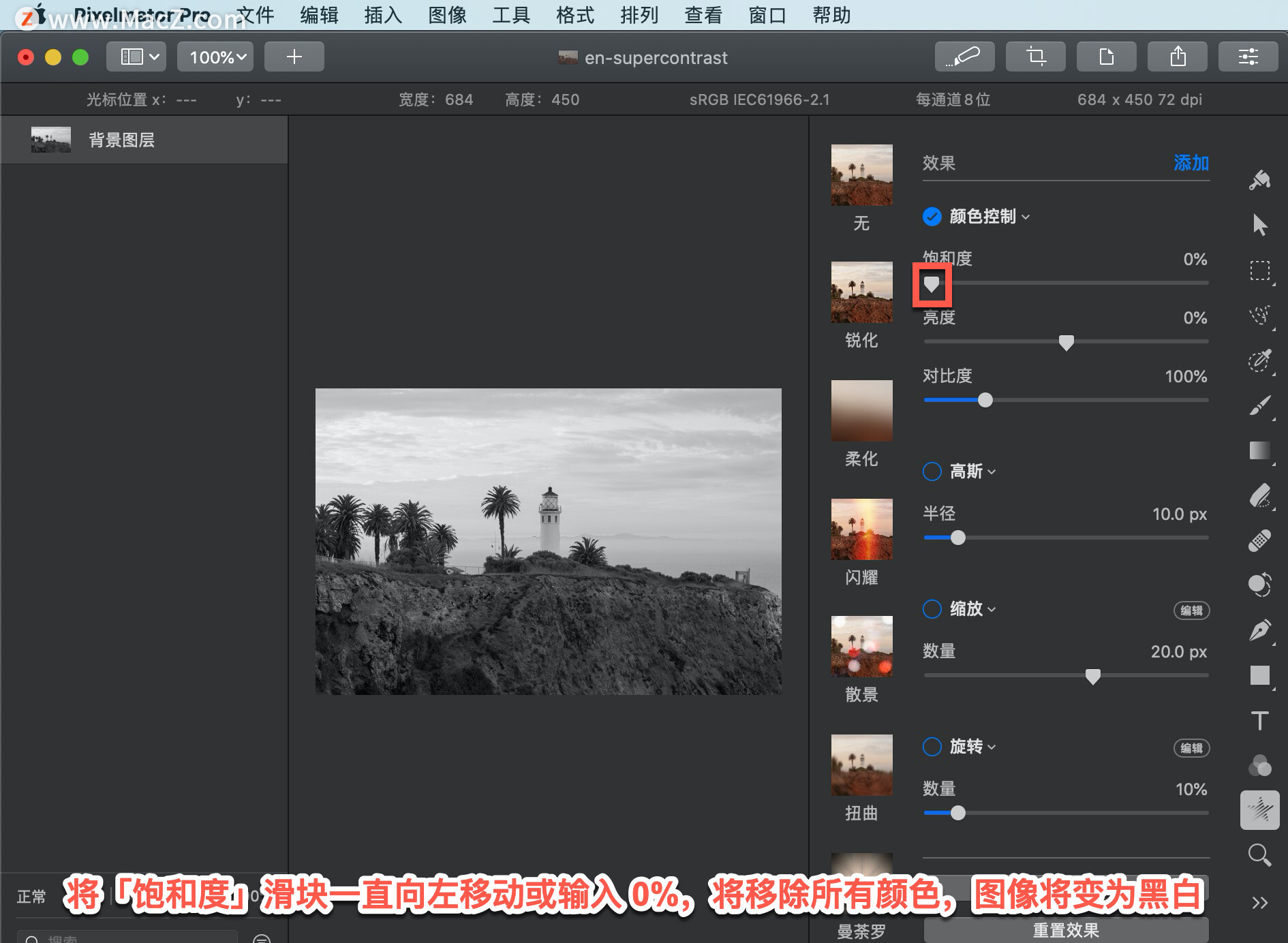1288x943 pixels.
Task: Click the Crop toolbar button
Action: [x=1035, y=57]
